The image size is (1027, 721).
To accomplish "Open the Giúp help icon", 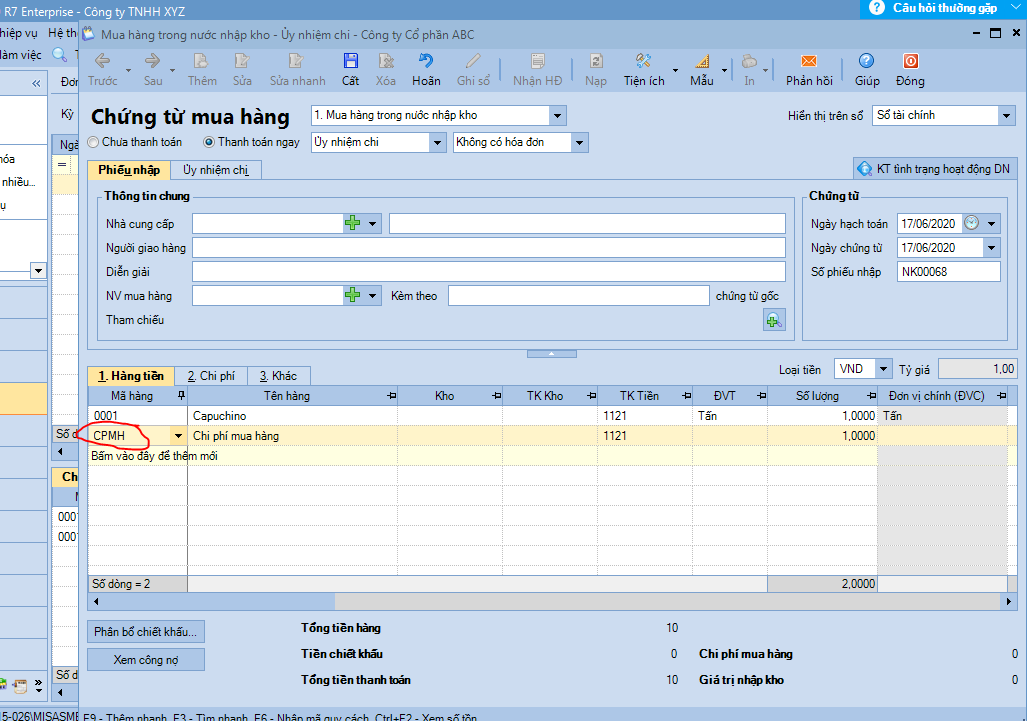I will click(x=866, y=62).
